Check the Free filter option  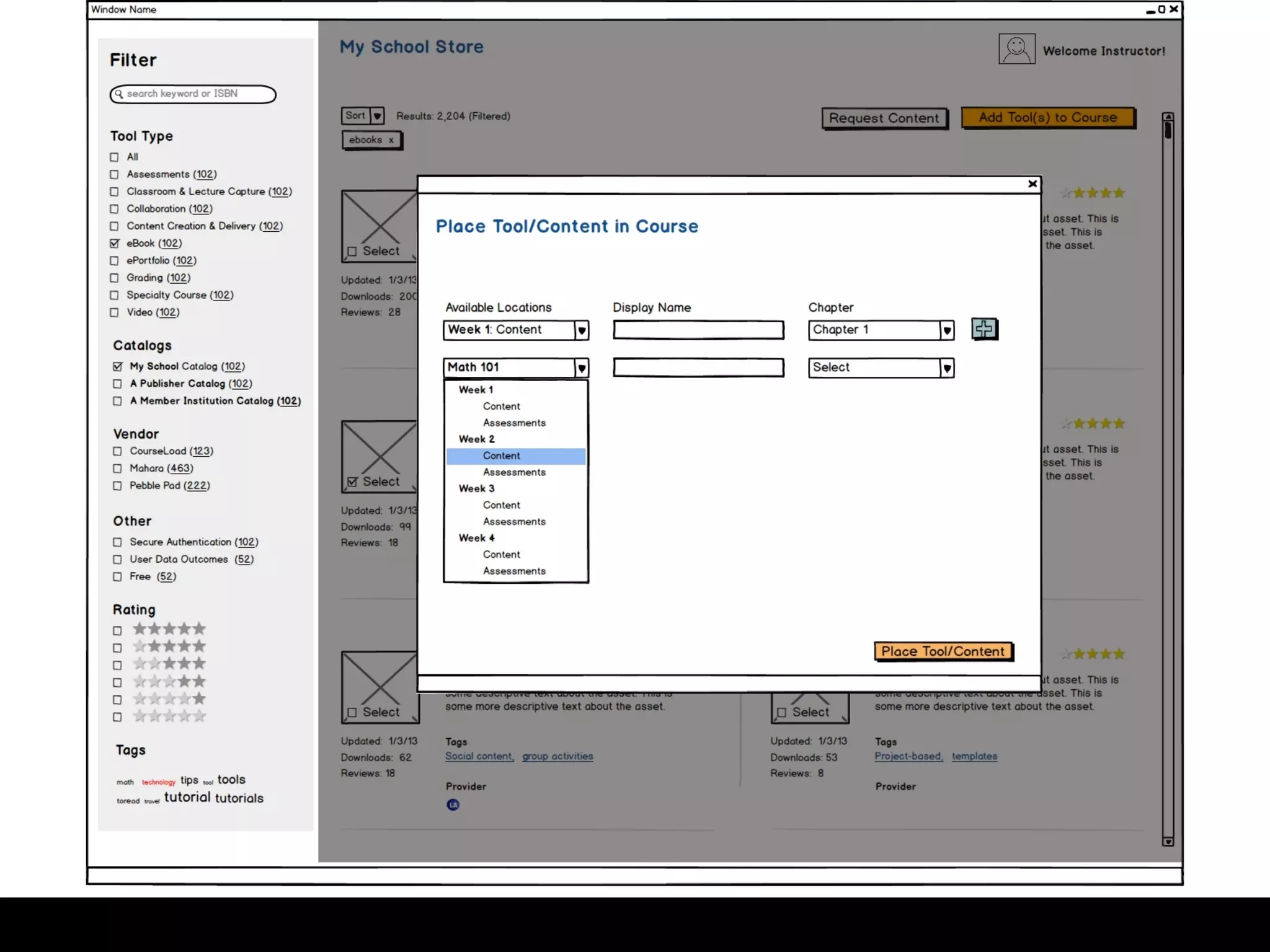coord(117,577)
